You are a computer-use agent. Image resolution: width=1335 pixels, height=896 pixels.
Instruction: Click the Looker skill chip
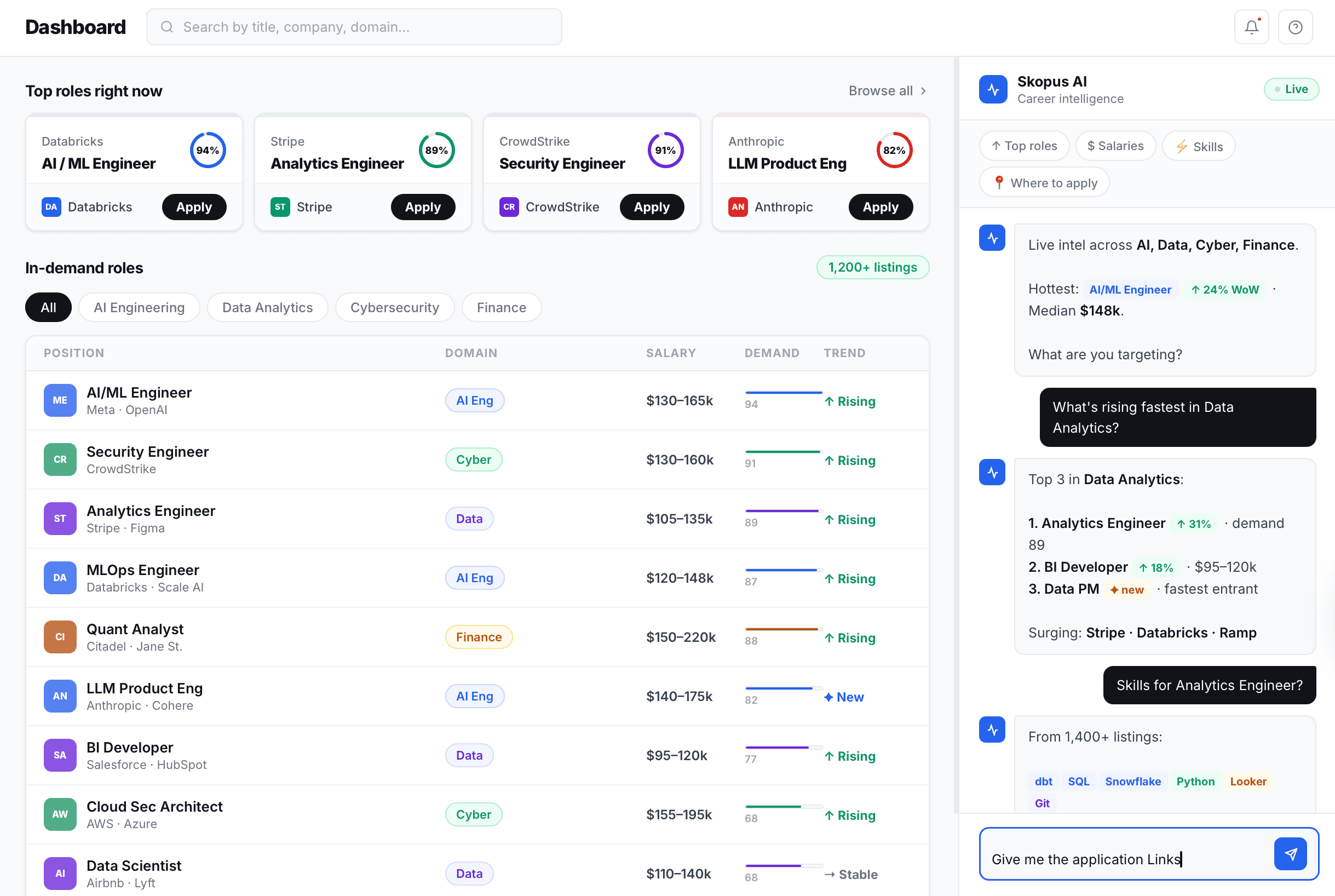(1248, 782)
